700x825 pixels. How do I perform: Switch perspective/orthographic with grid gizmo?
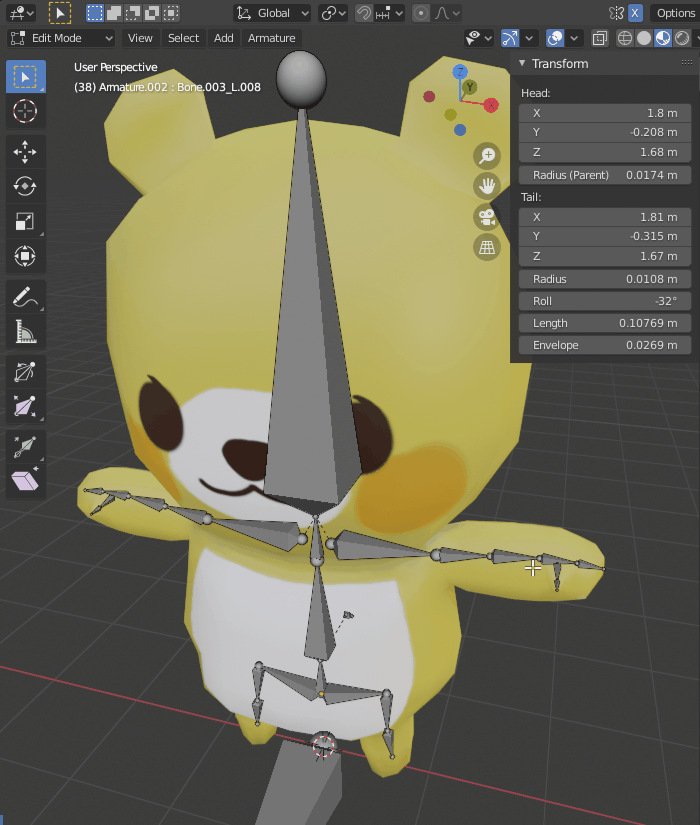tap(487, 247)
